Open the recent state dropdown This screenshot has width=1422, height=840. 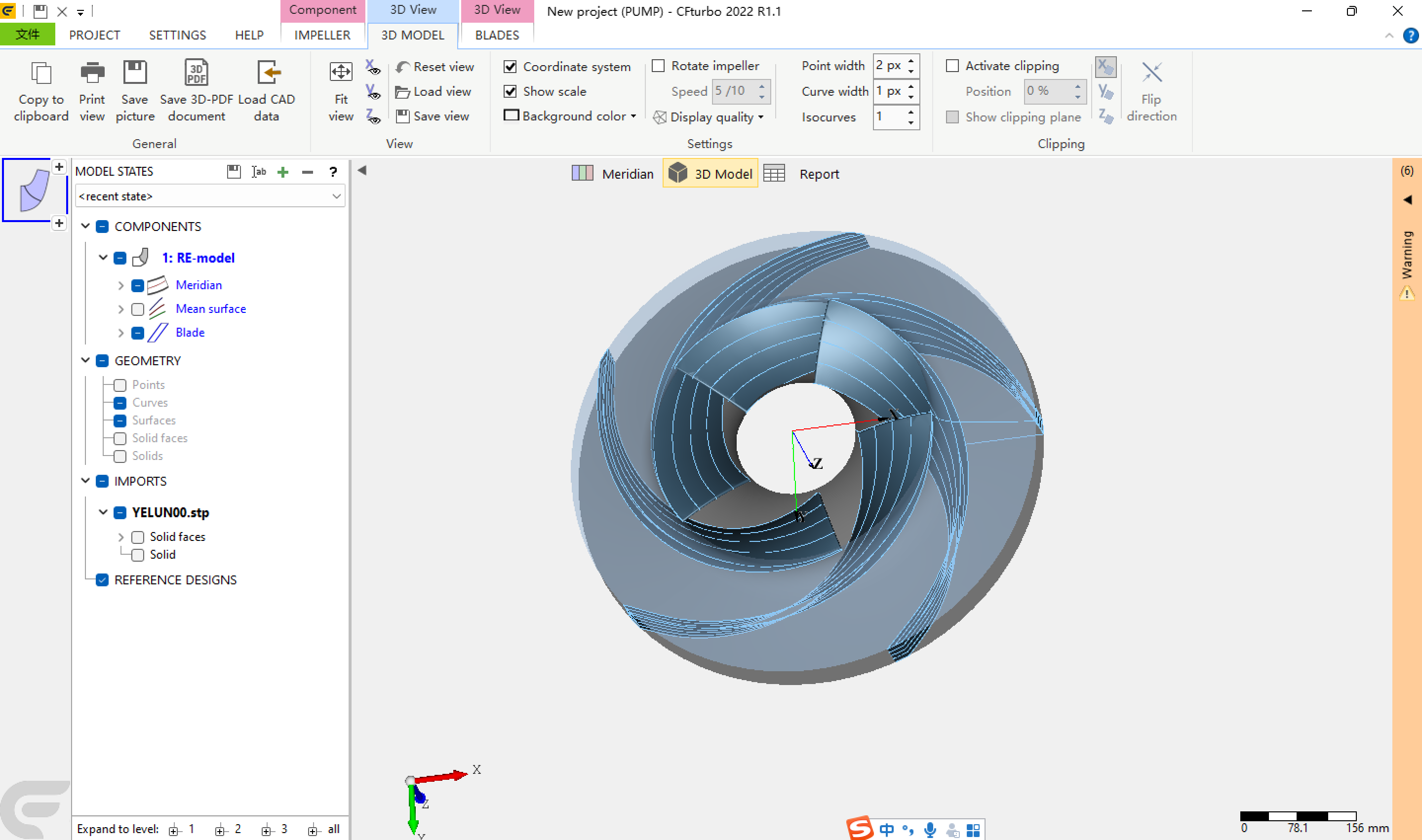click(336, 196)
